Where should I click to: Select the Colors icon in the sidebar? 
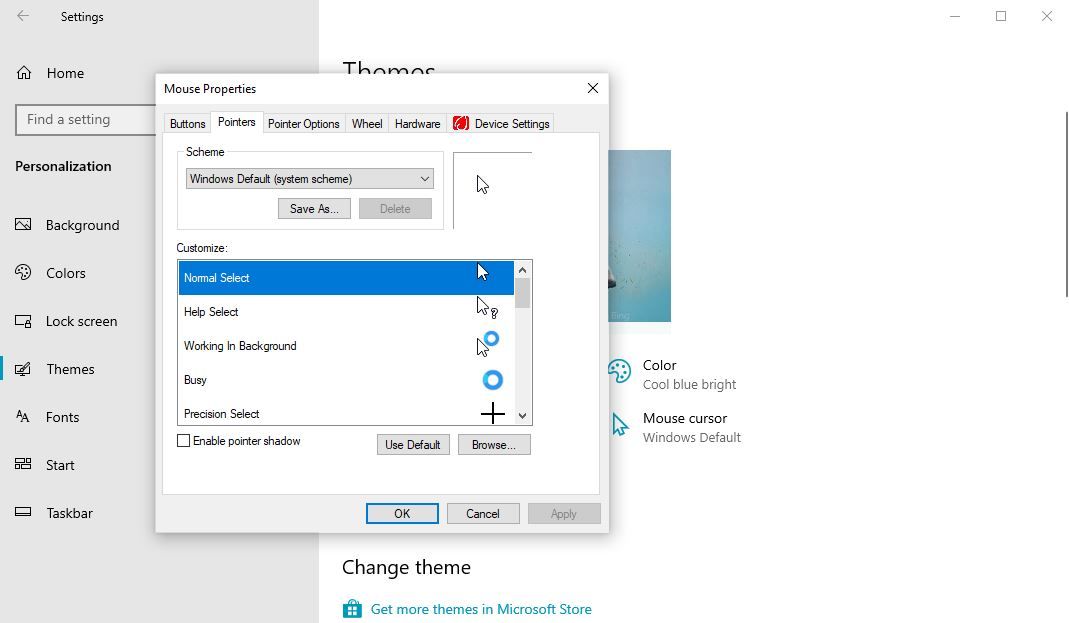click(23, 273)
